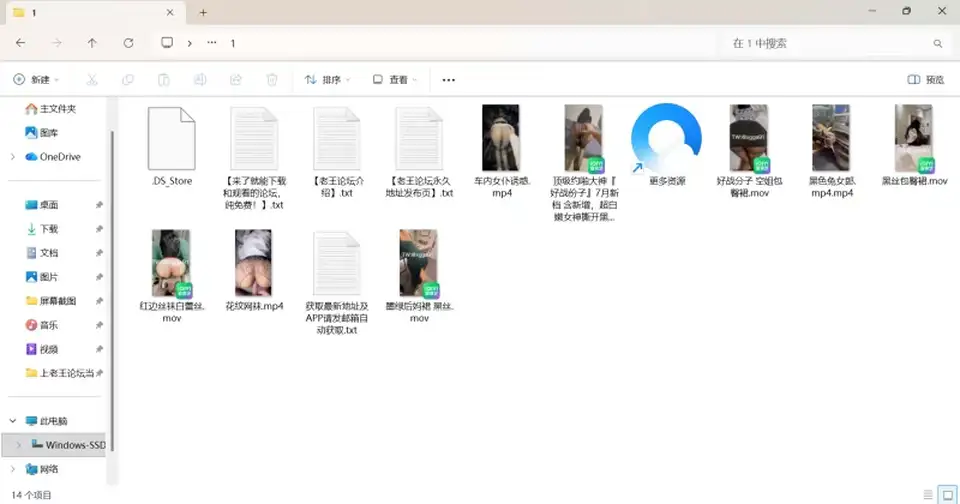Switch to large icons view in status bar

(x=948, y=494)
